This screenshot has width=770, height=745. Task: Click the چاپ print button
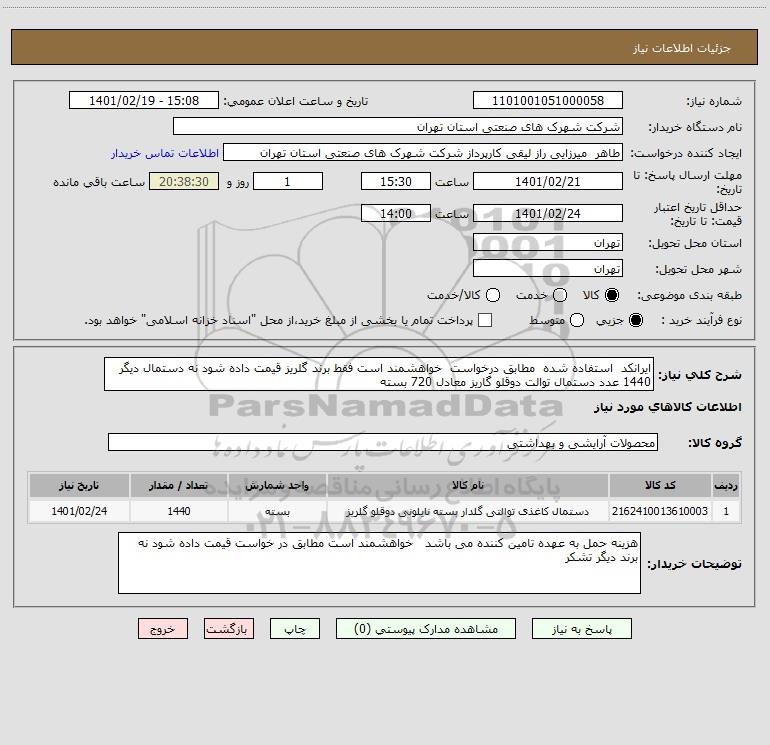pos(295,629)
